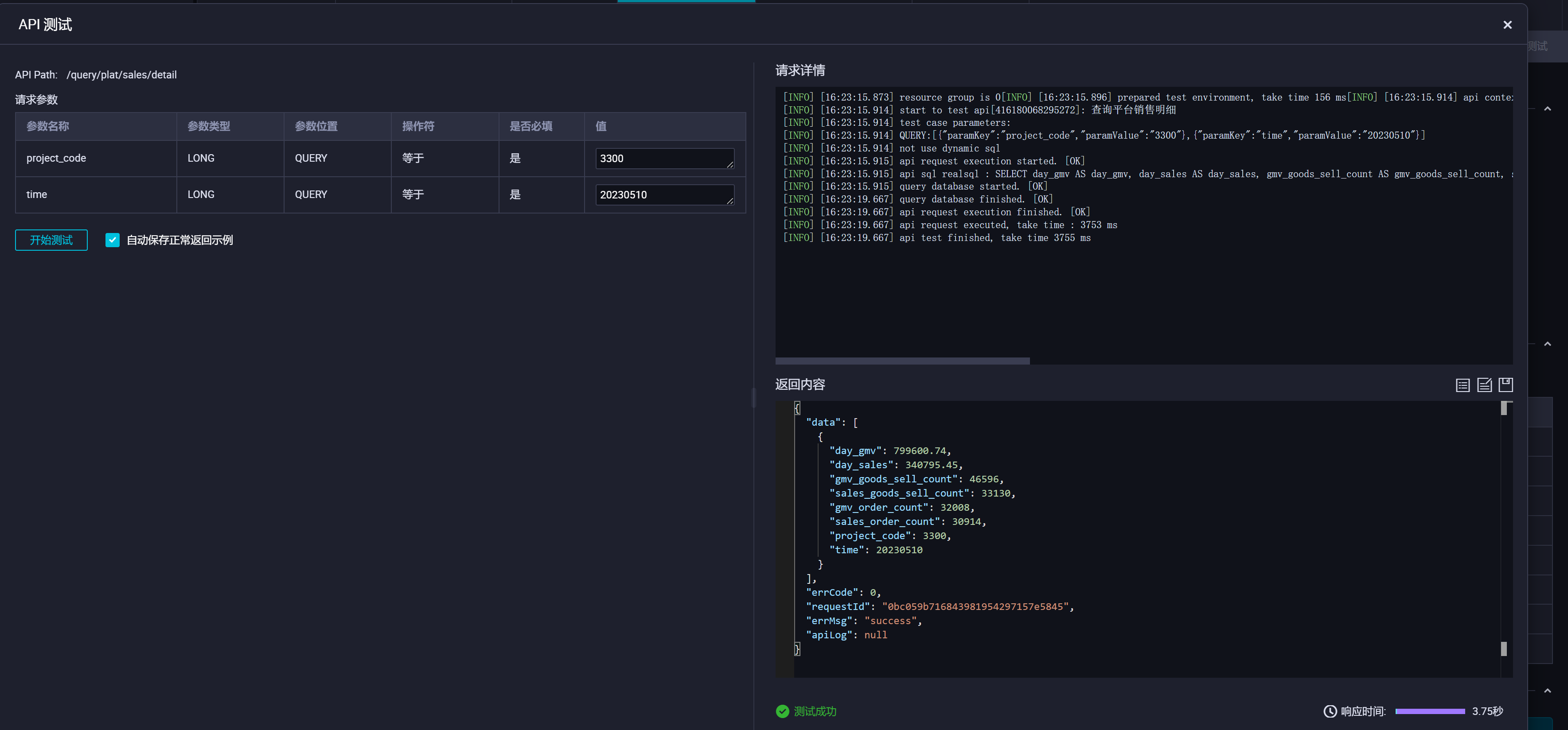Viewport: 1568px width, 730px height.
Task: Click the edit response icon in 返回内容
Action: point(1485,384)
